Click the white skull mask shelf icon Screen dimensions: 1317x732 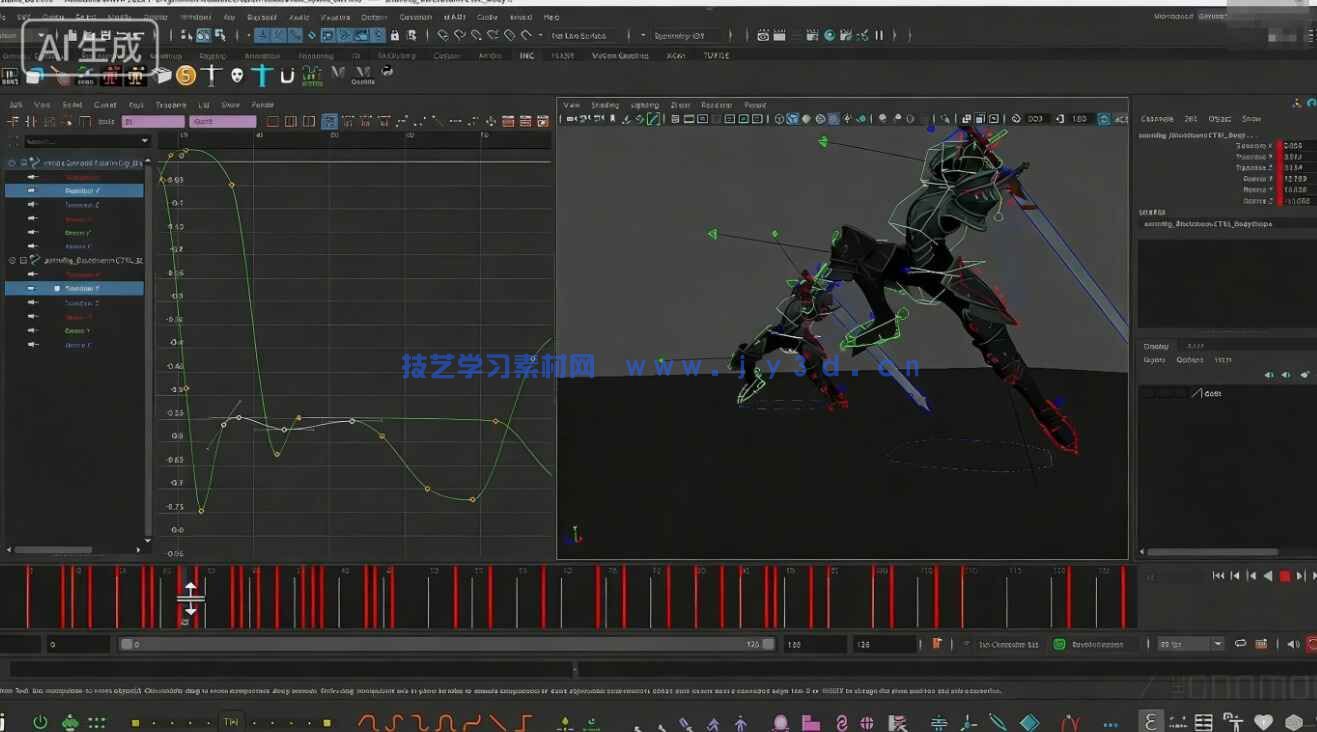[x=237, y=75]
